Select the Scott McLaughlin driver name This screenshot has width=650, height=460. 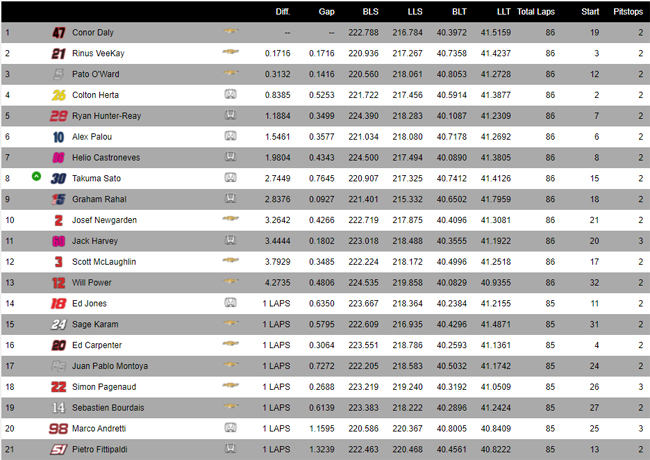[104, 262]
